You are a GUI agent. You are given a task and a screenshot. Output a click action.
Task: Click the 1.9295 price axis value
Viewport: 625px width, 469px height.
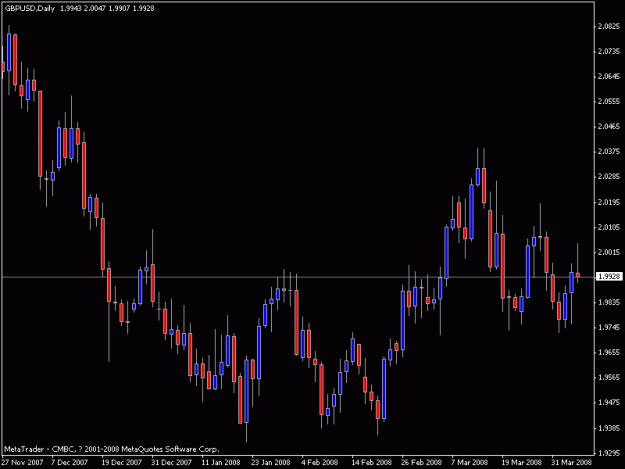pos(609,453)
